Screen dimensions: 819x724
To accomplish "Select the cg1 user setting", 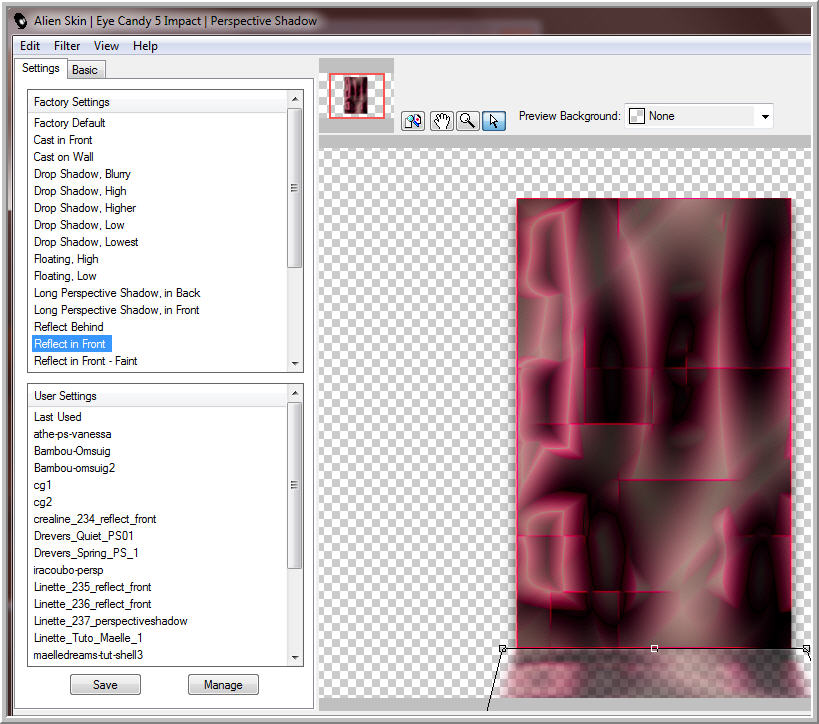I will 42,485.
